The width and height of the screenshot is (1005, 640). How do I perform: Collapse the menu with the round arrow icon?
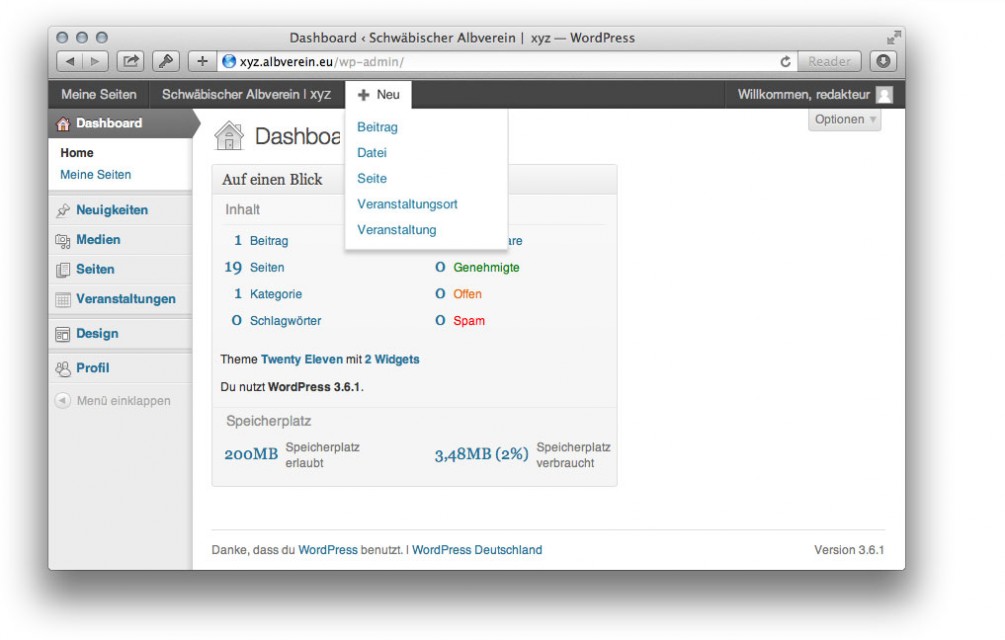63,400
